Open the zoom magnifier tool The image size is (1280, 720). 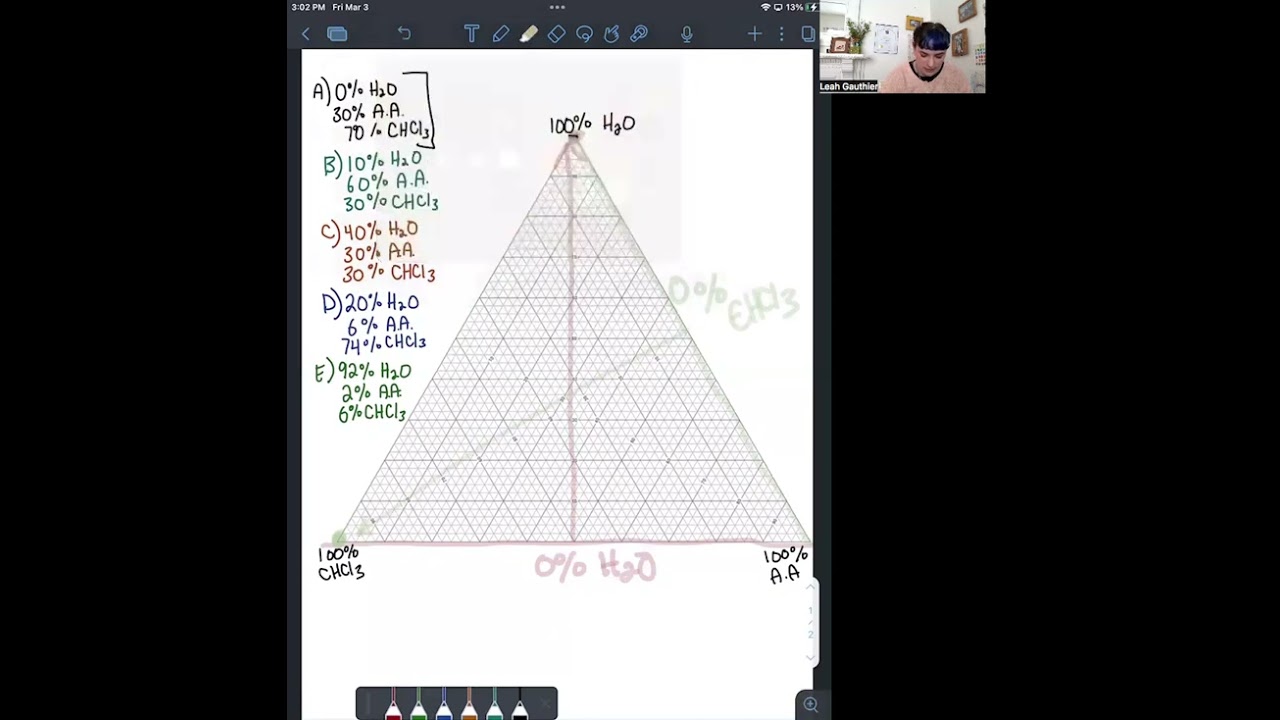(x=810, y=705)
